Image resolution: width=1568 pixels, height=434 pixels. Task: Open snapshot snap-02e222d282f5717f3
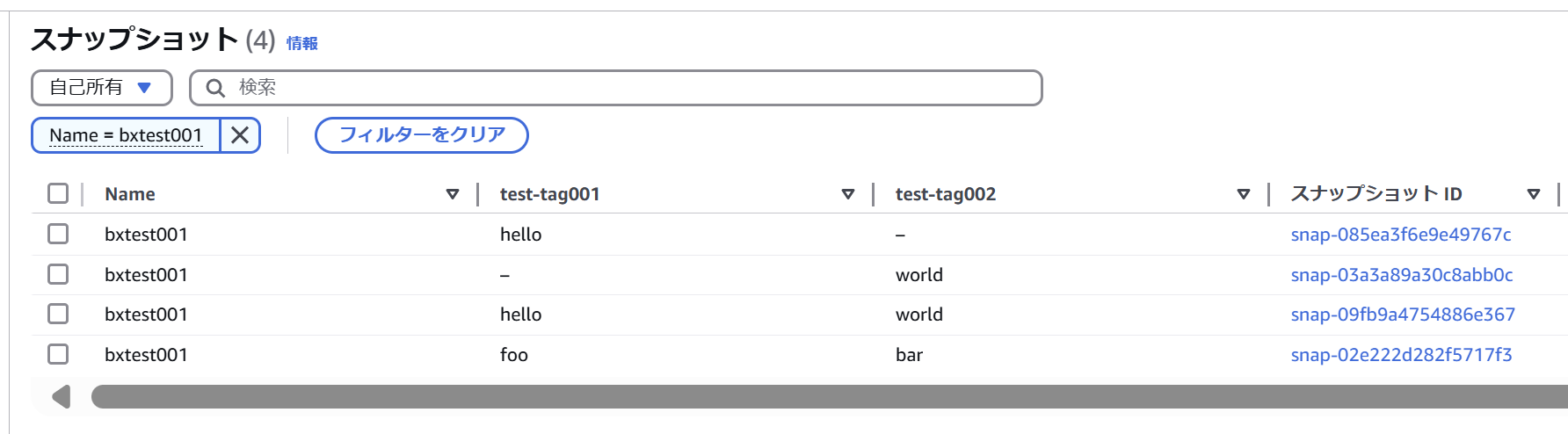point(1401,355)
